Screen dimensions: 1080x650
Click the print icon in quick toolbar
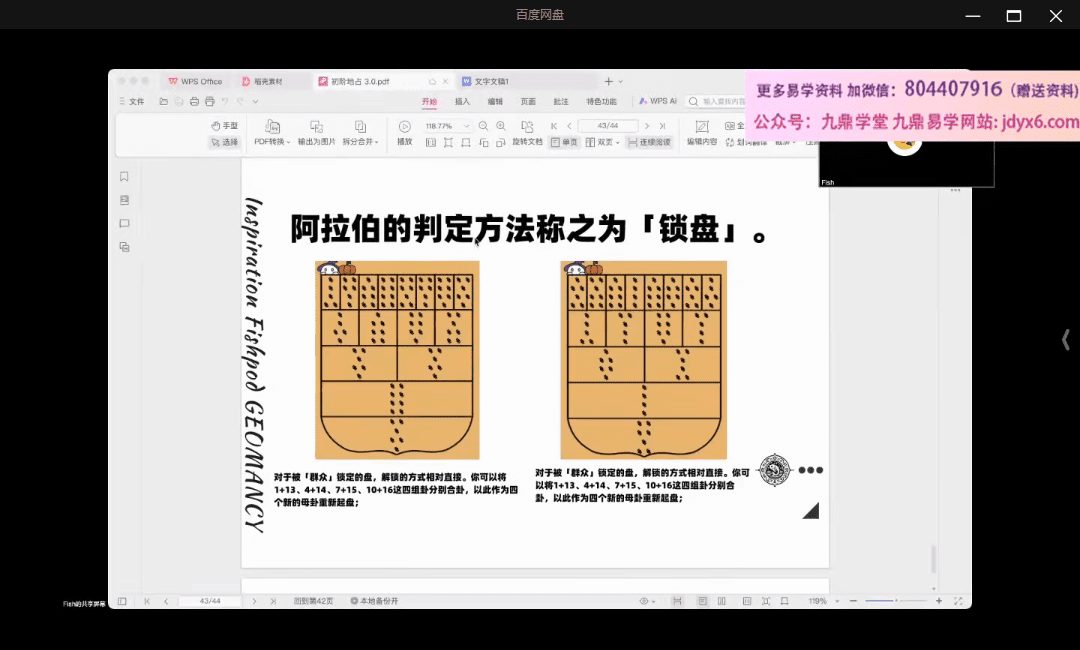tap(209, 101)
